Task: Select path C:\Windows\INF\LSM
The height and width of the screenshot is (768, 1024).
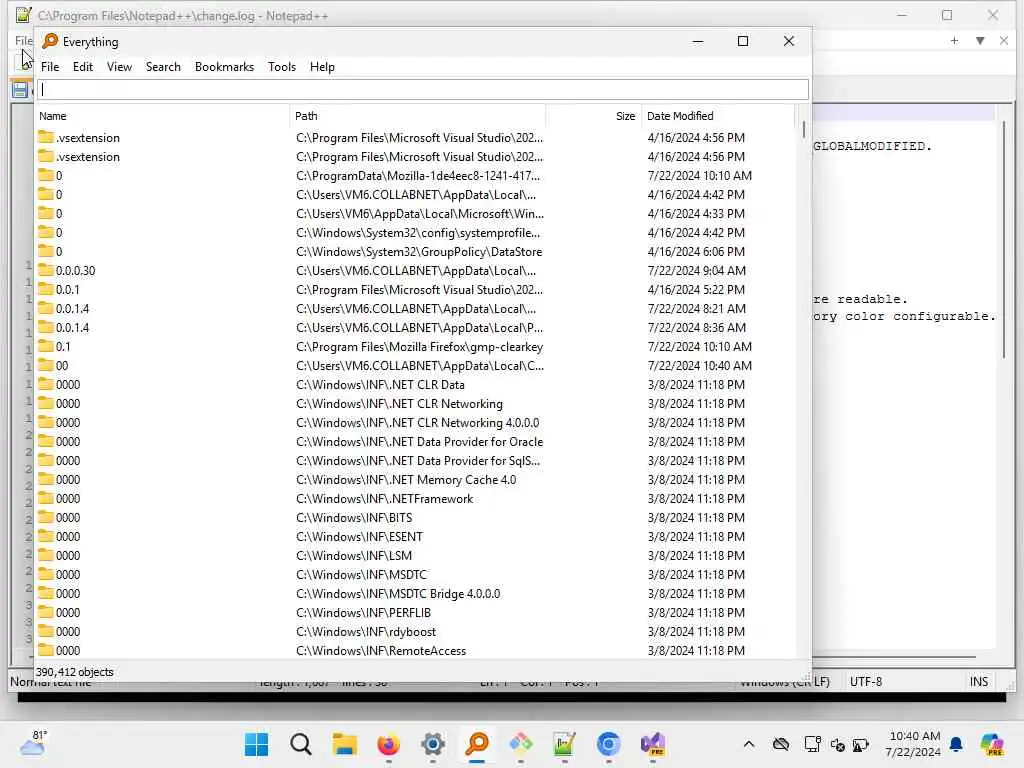Action: (354, 555)
